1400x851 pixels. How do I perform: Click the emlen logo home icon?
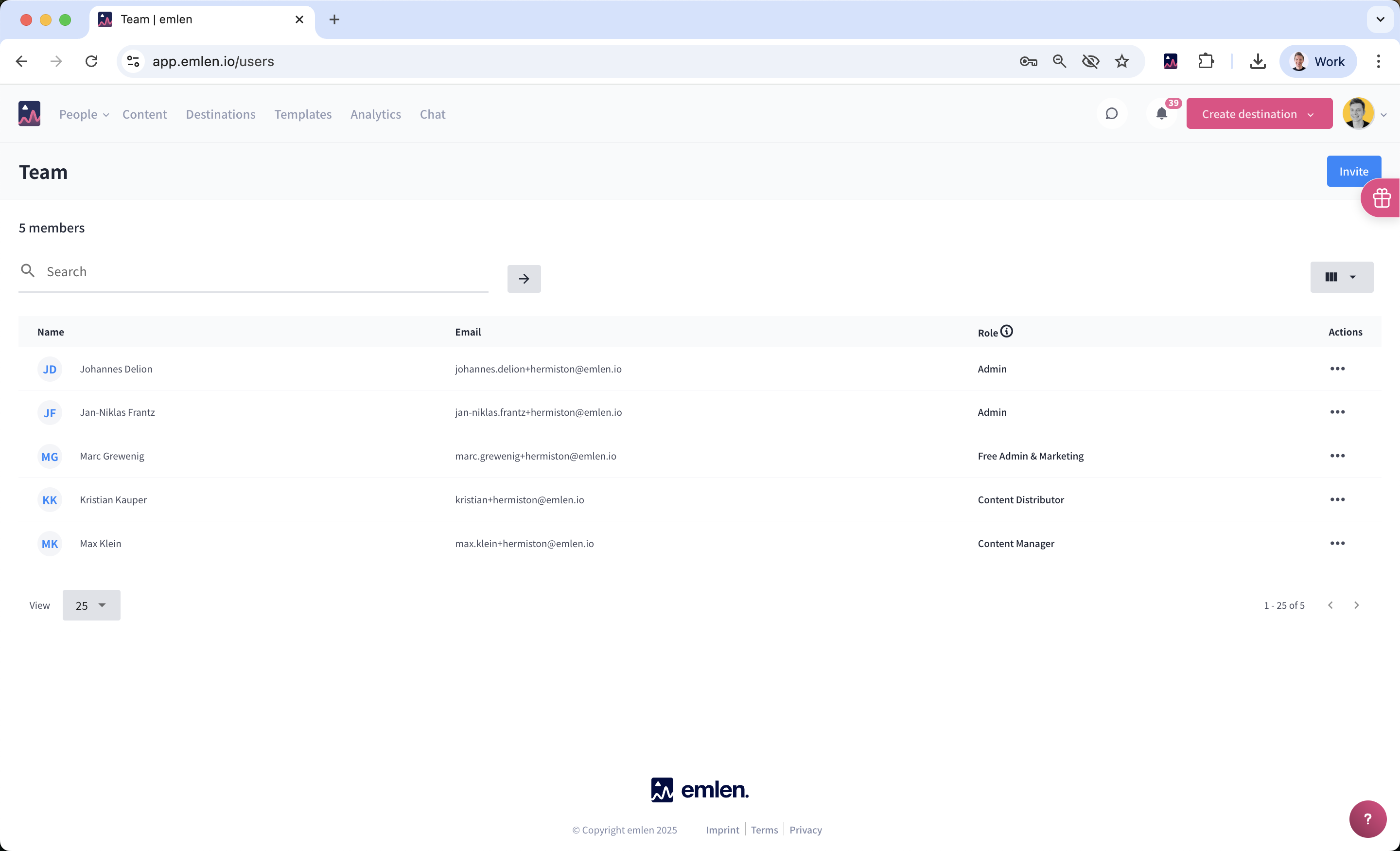click(x=30, y=114)
